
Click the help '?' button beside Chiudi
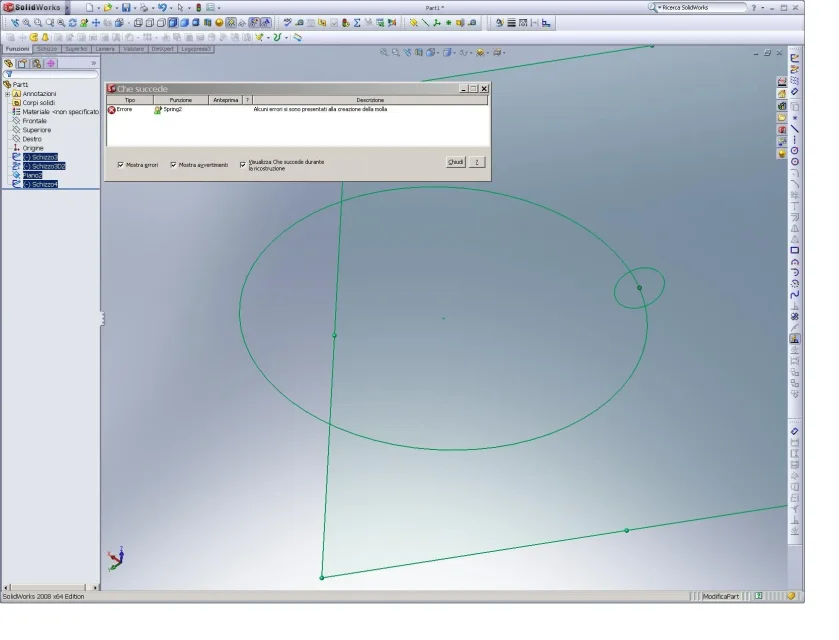pos(476,162)
